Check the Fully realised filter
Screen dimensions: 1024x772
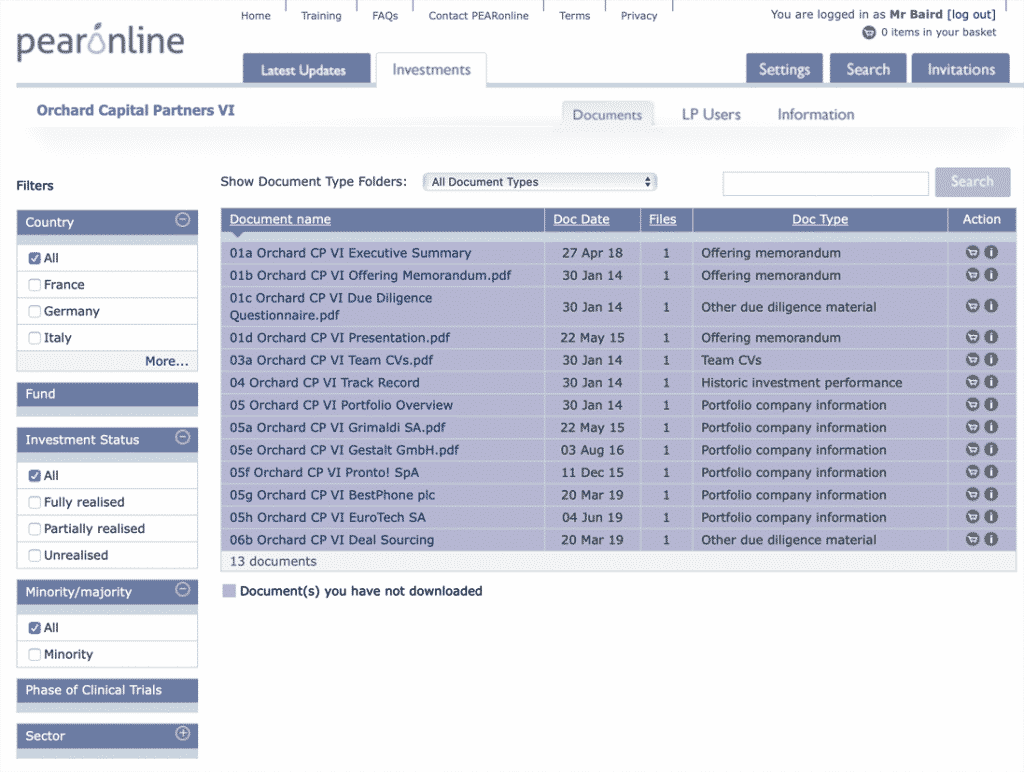[35, 502]
